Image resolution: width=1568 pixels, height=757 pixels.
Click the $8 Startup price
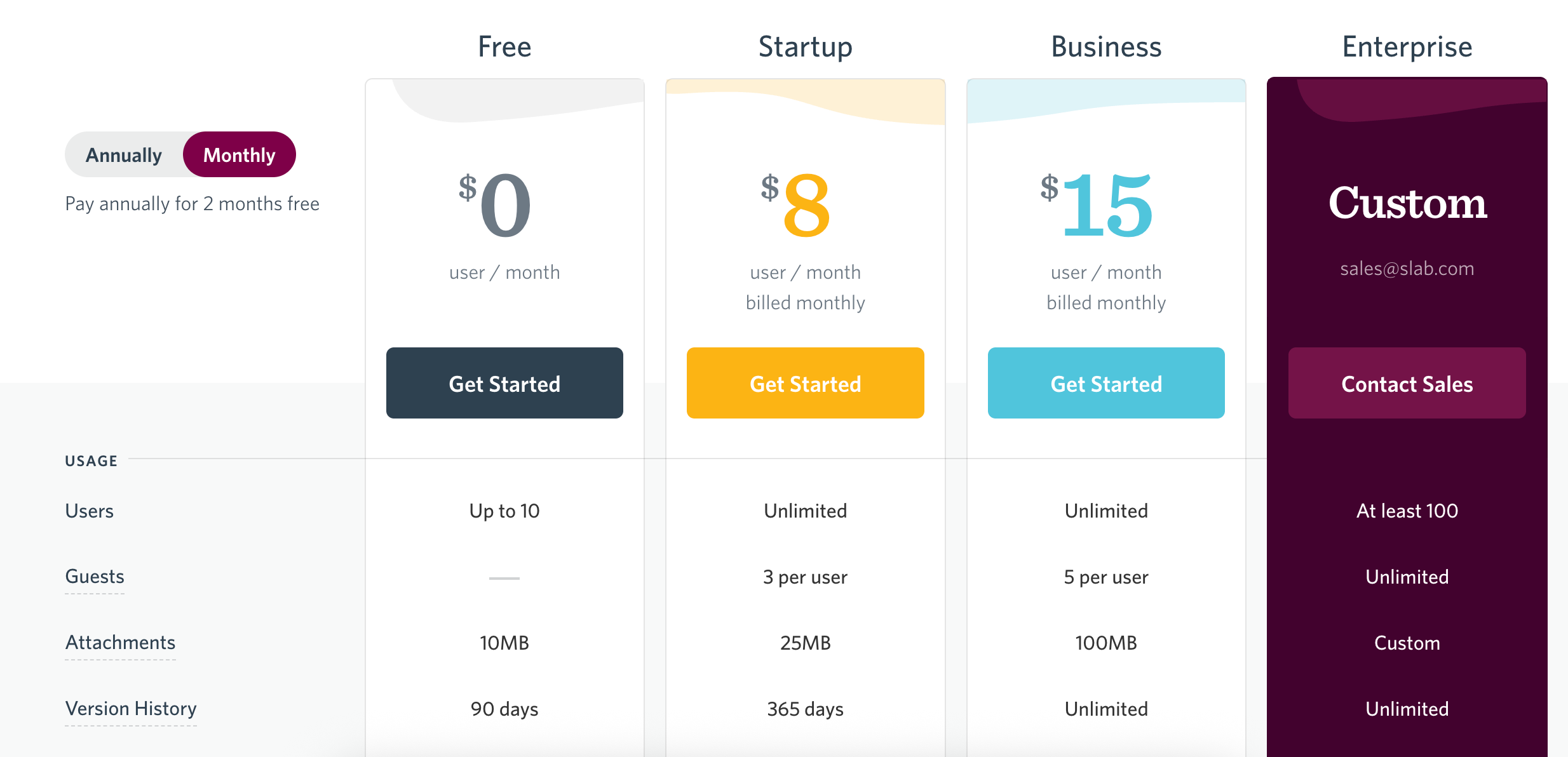tap(795, 204)
